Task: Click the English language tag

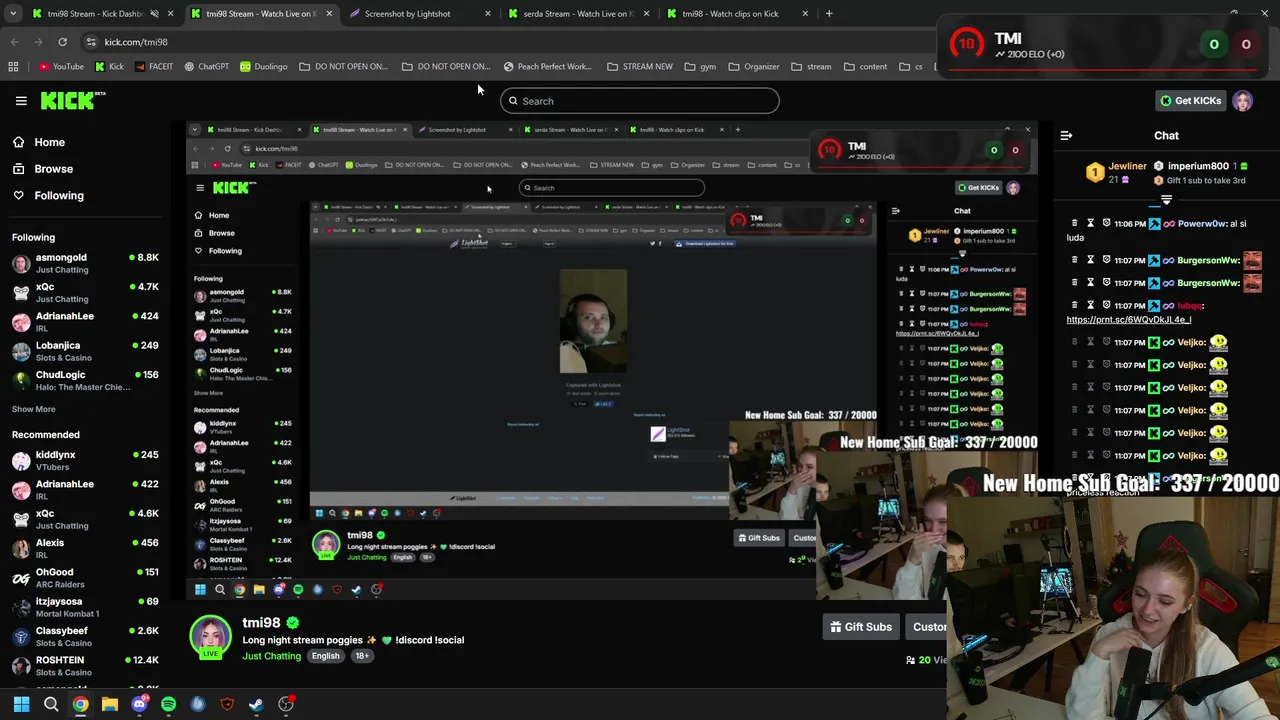Action: tap(325, 656)
